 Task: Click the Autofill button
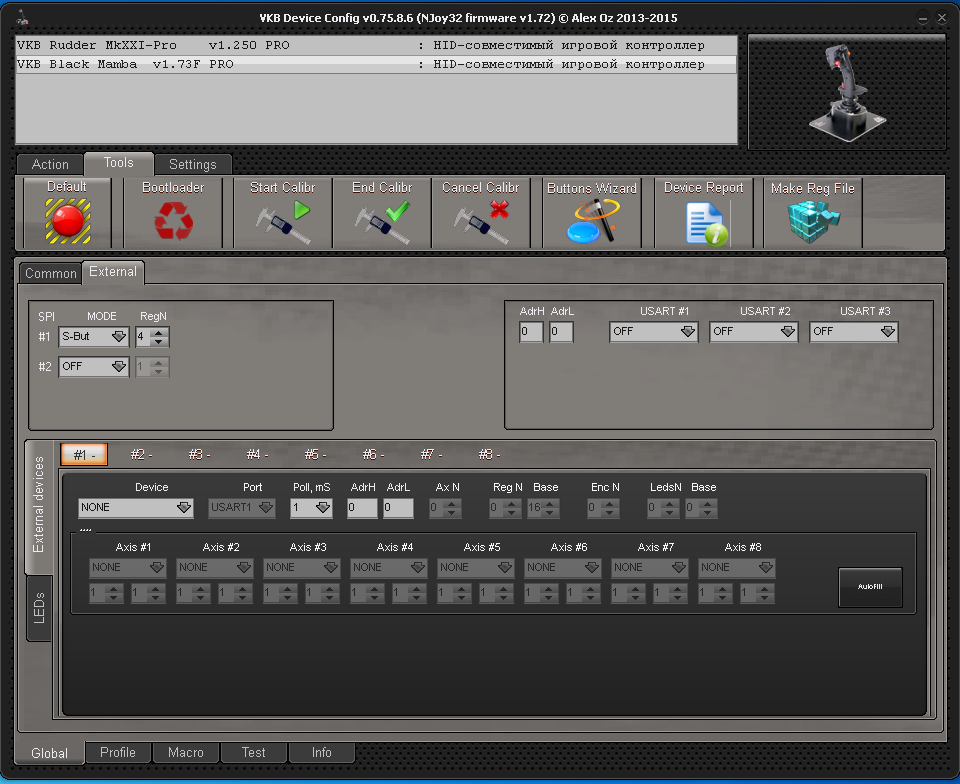point(870,587)
